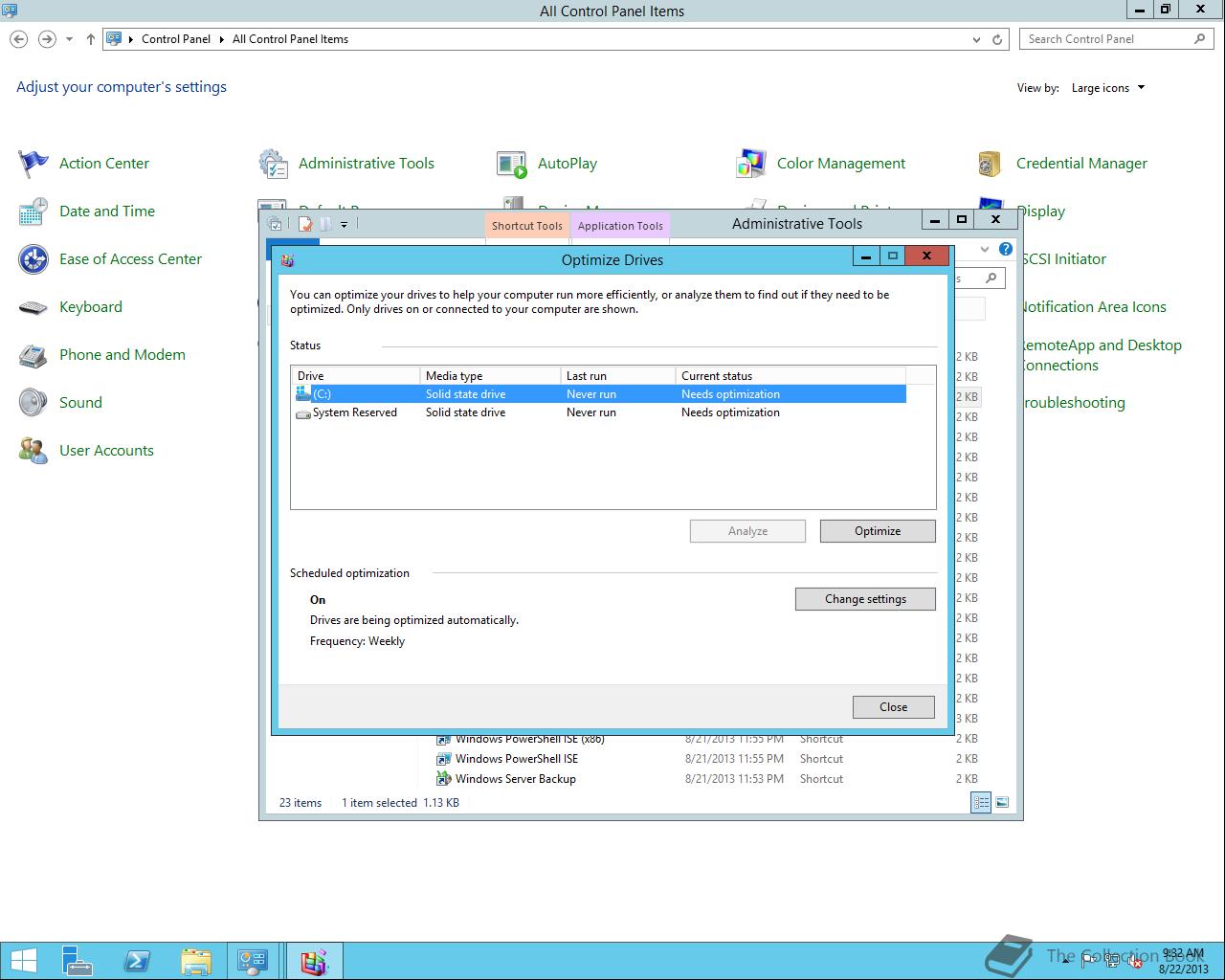This screenshot has width=1225, height=980.
Task: Click the Administrative Tools help icon
Action: [x=1006, y=249]
